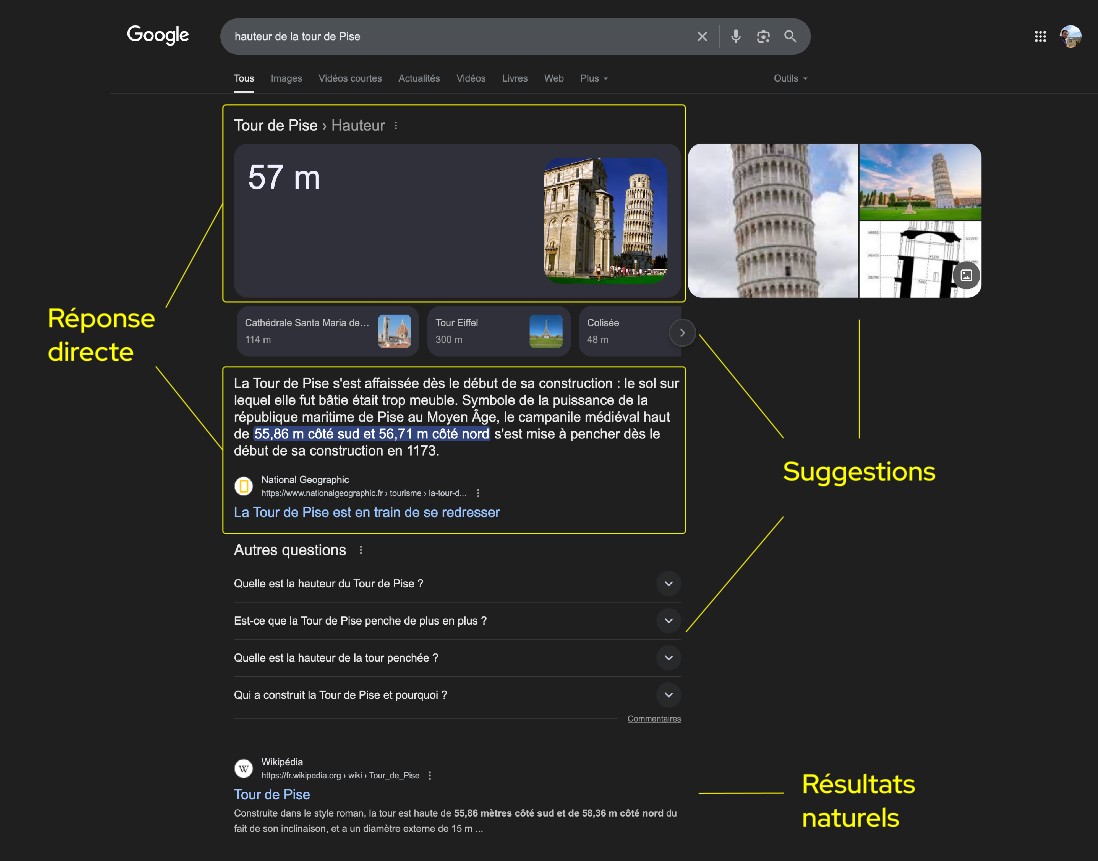
Task: Open Google Lens image search icon
Action: click(x=763, y=37)
